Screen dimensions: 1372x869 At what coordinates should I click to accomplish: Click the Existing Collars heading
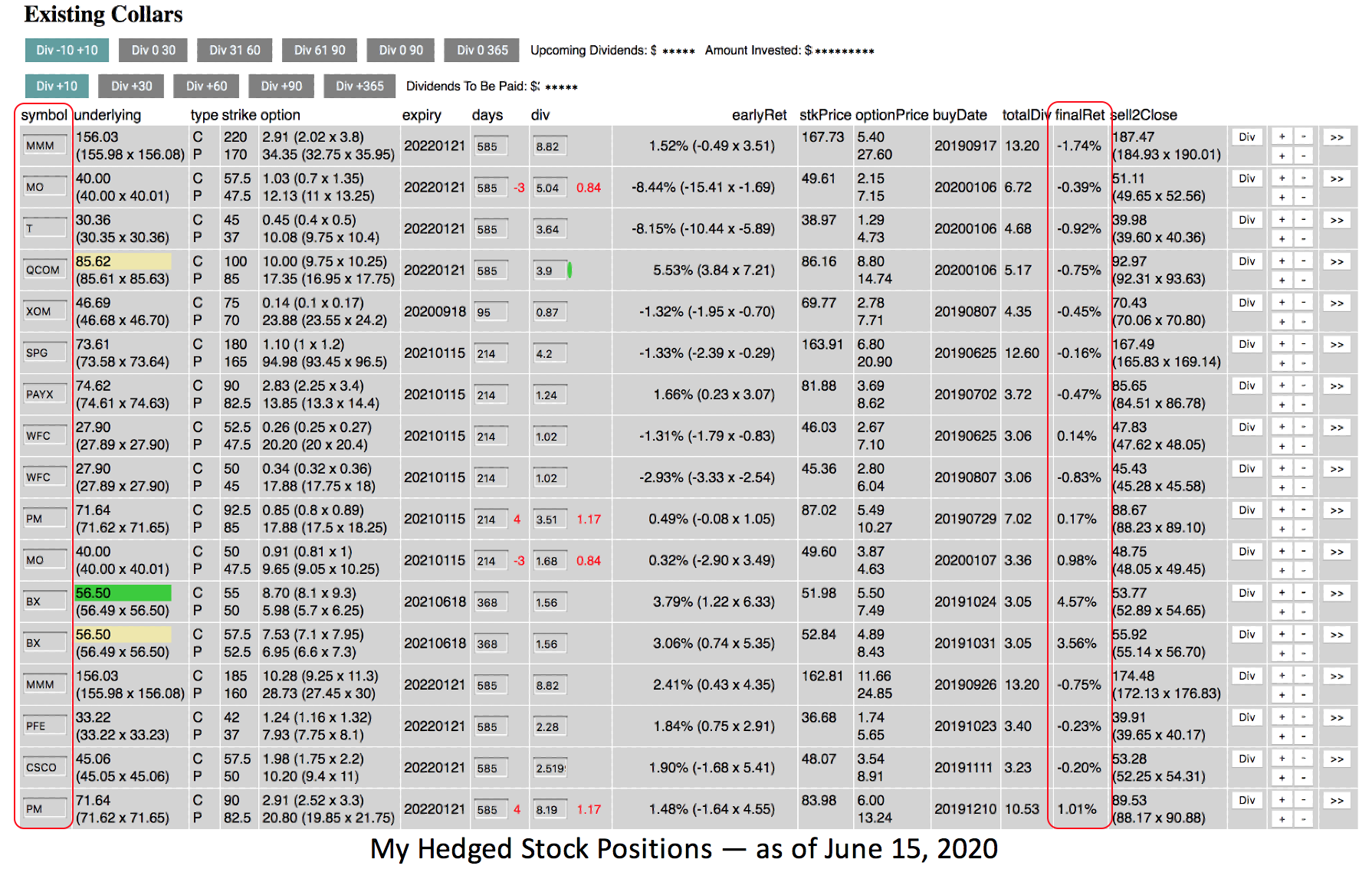103,15
